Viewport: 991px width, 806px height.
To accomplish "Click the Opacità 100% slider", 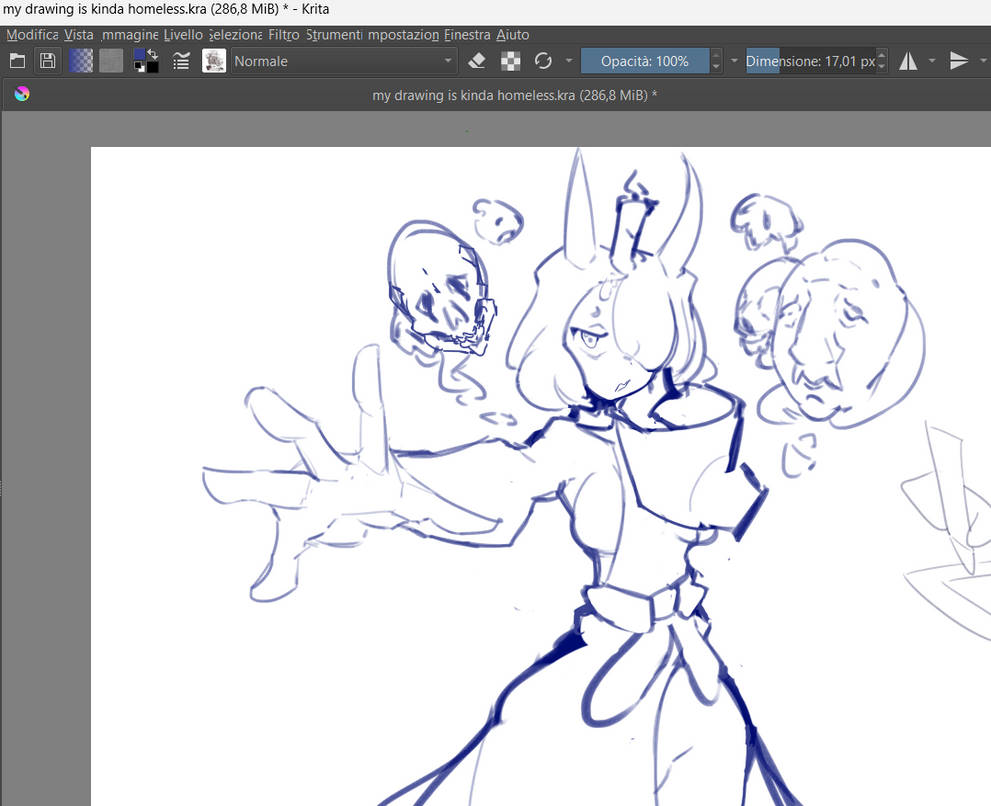I will (x=644, y=61).
